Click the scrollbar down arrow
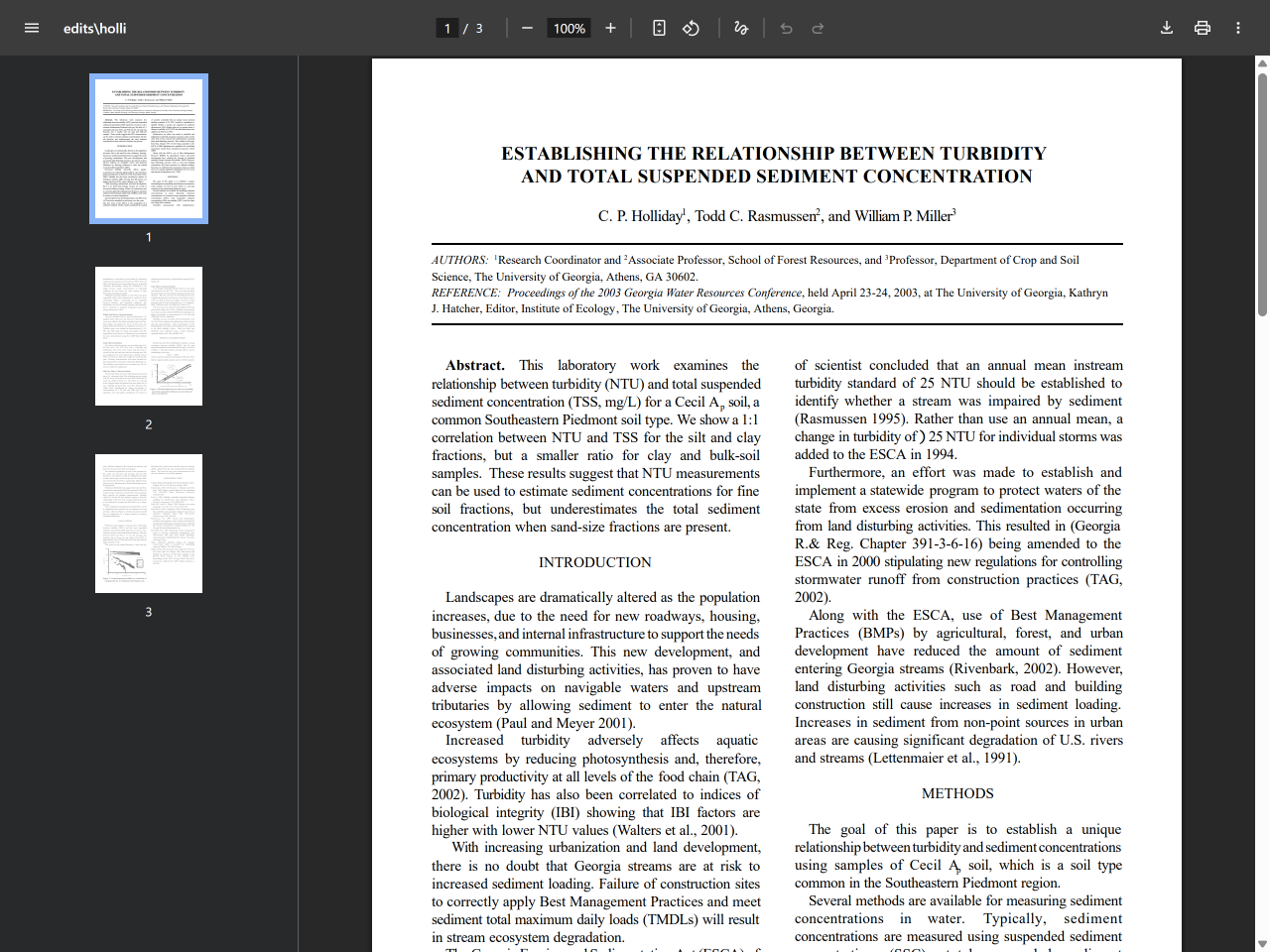This screenshot has width=1270, height=952. pos(1261,943)
